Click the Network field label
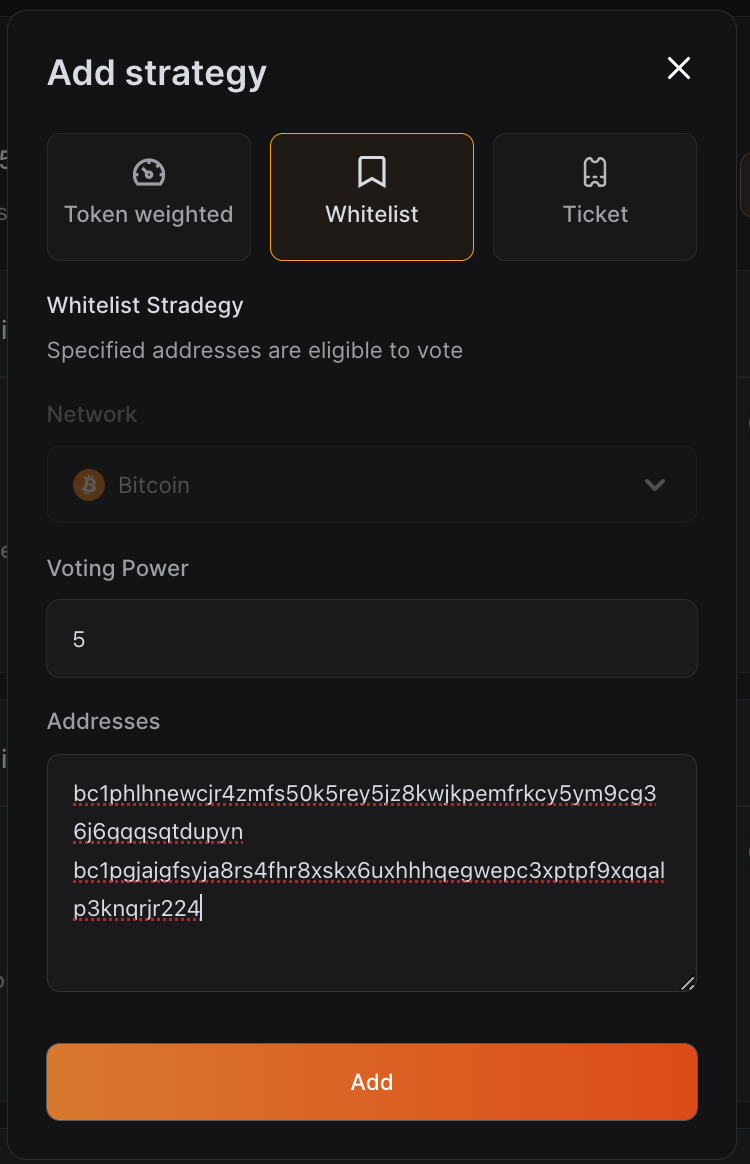 coord(92,414)
